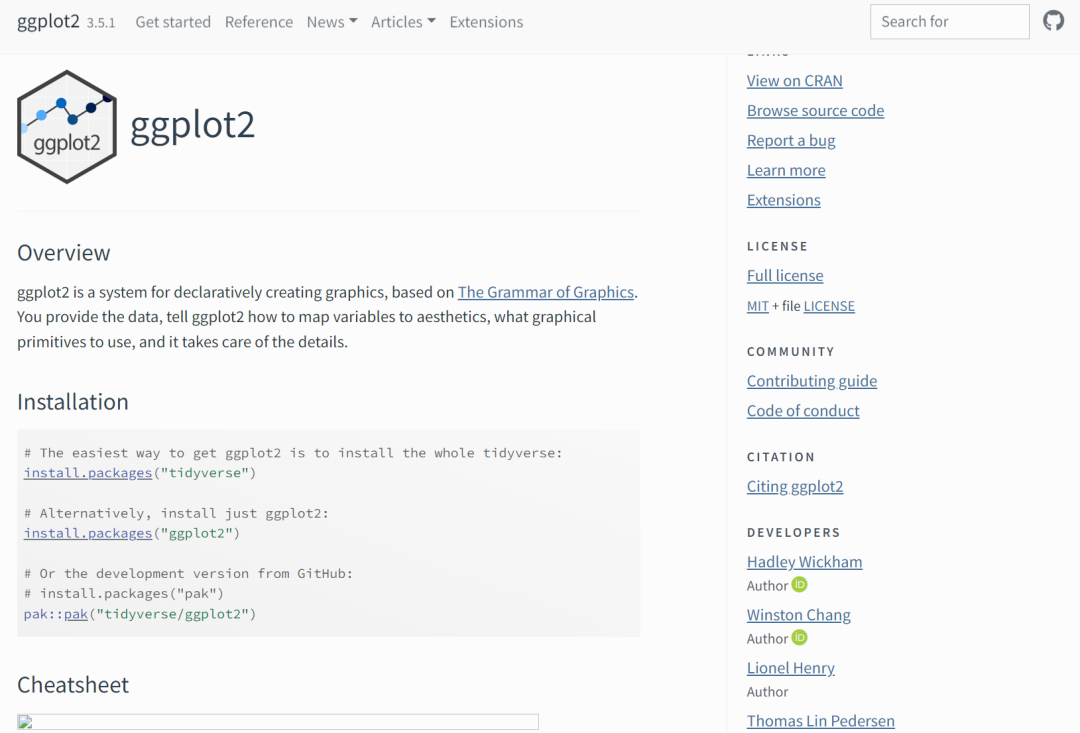1080x733 pixels.
Task: Open Browse source code link
Action: pos(816,110)
